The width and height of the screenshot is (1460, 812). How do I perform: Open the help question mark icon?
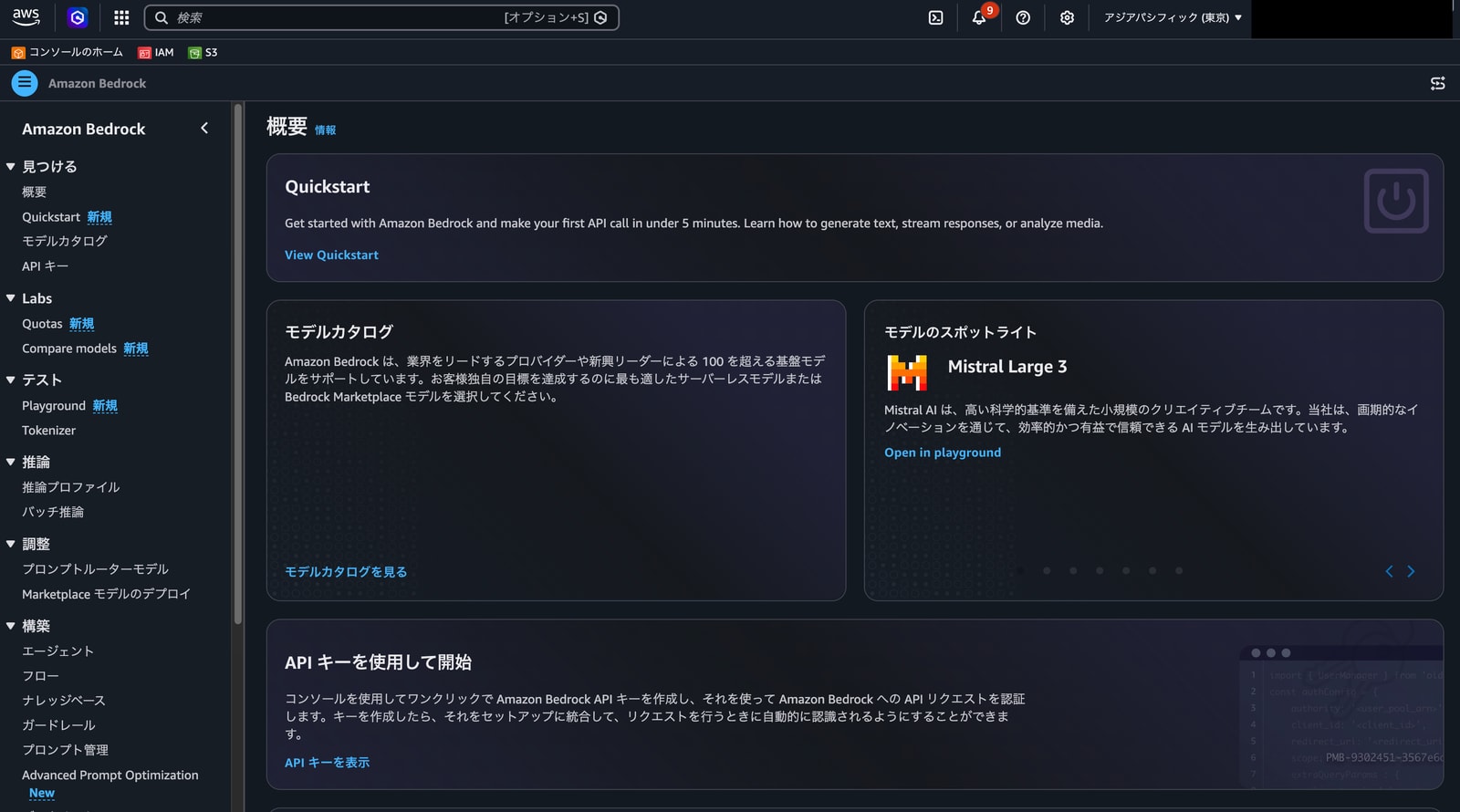[1023, 17]
